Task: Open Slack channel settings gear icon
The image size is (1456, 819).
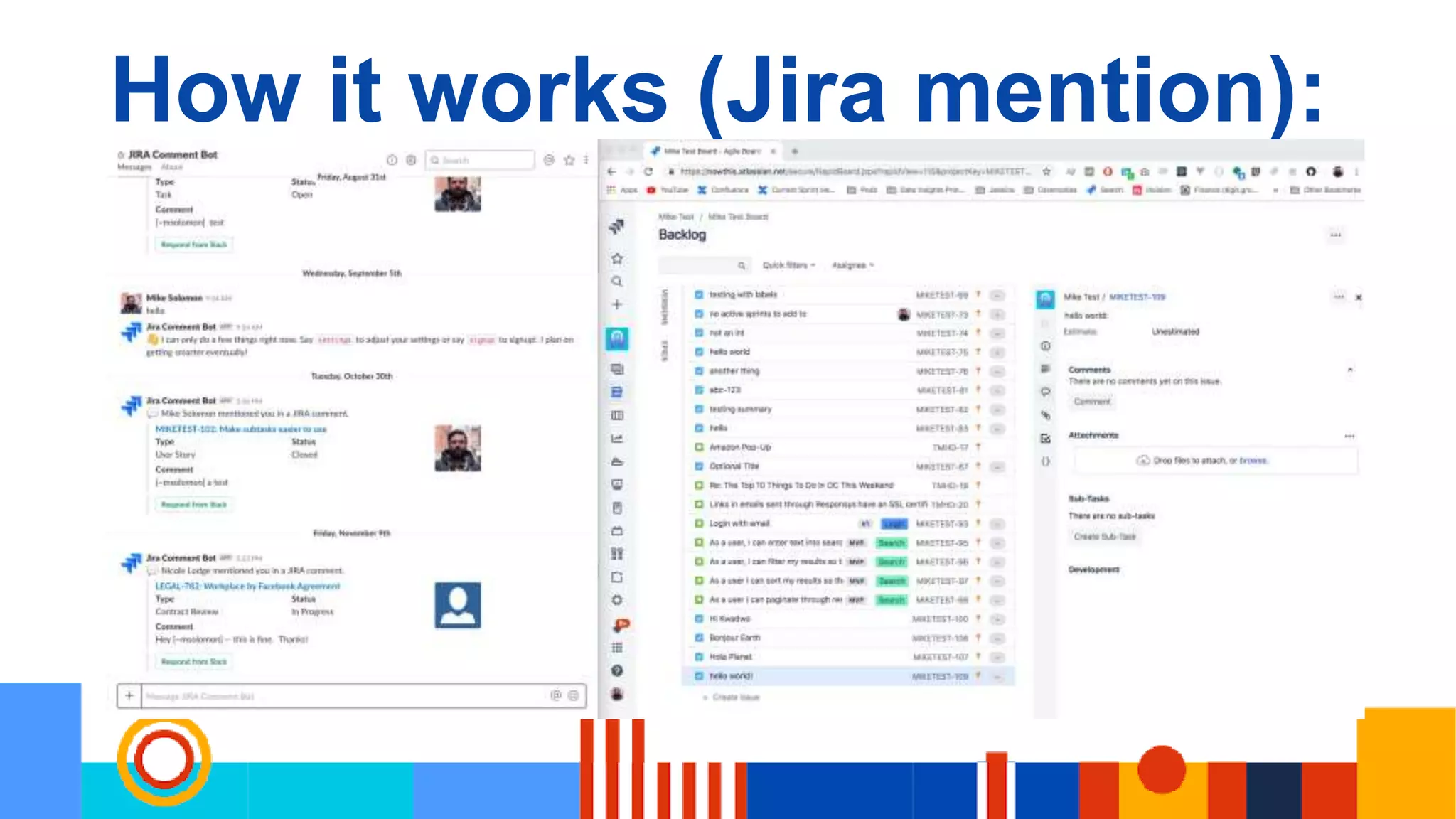Action: [411, 160]
